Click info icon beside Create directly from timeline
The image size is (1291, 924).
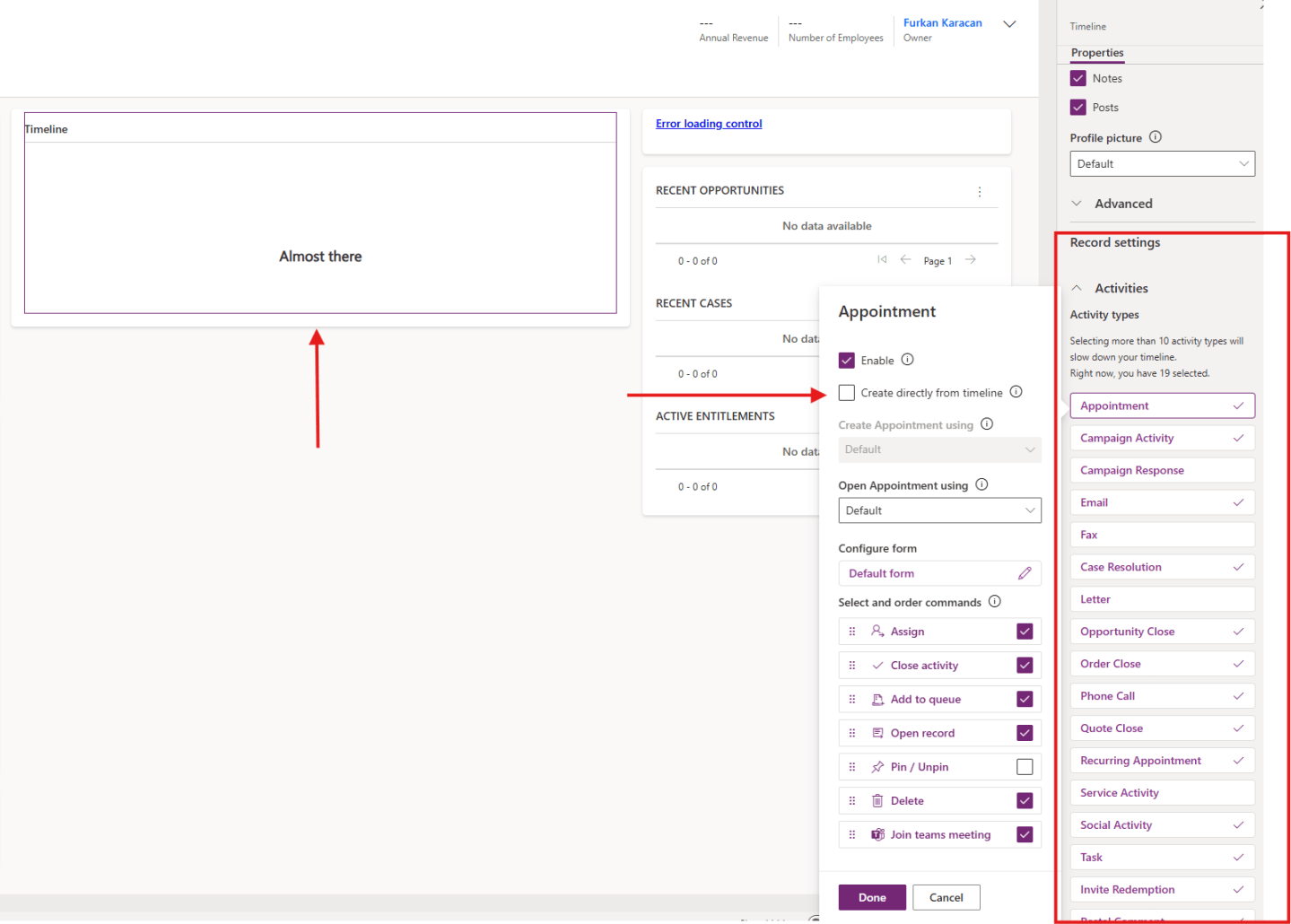1016,392
